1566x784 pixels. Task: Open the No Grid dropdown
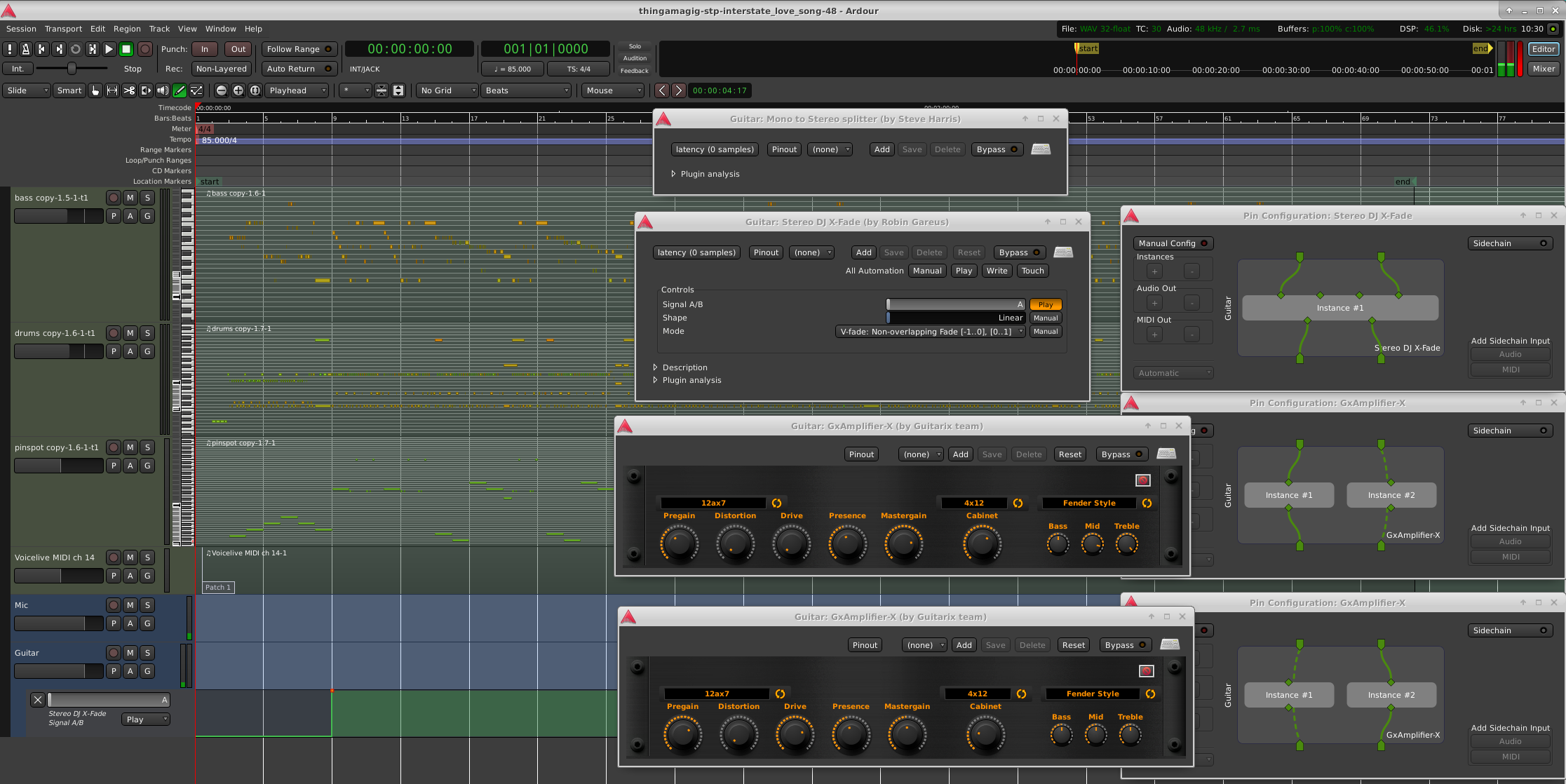click(x=447, y=90)
